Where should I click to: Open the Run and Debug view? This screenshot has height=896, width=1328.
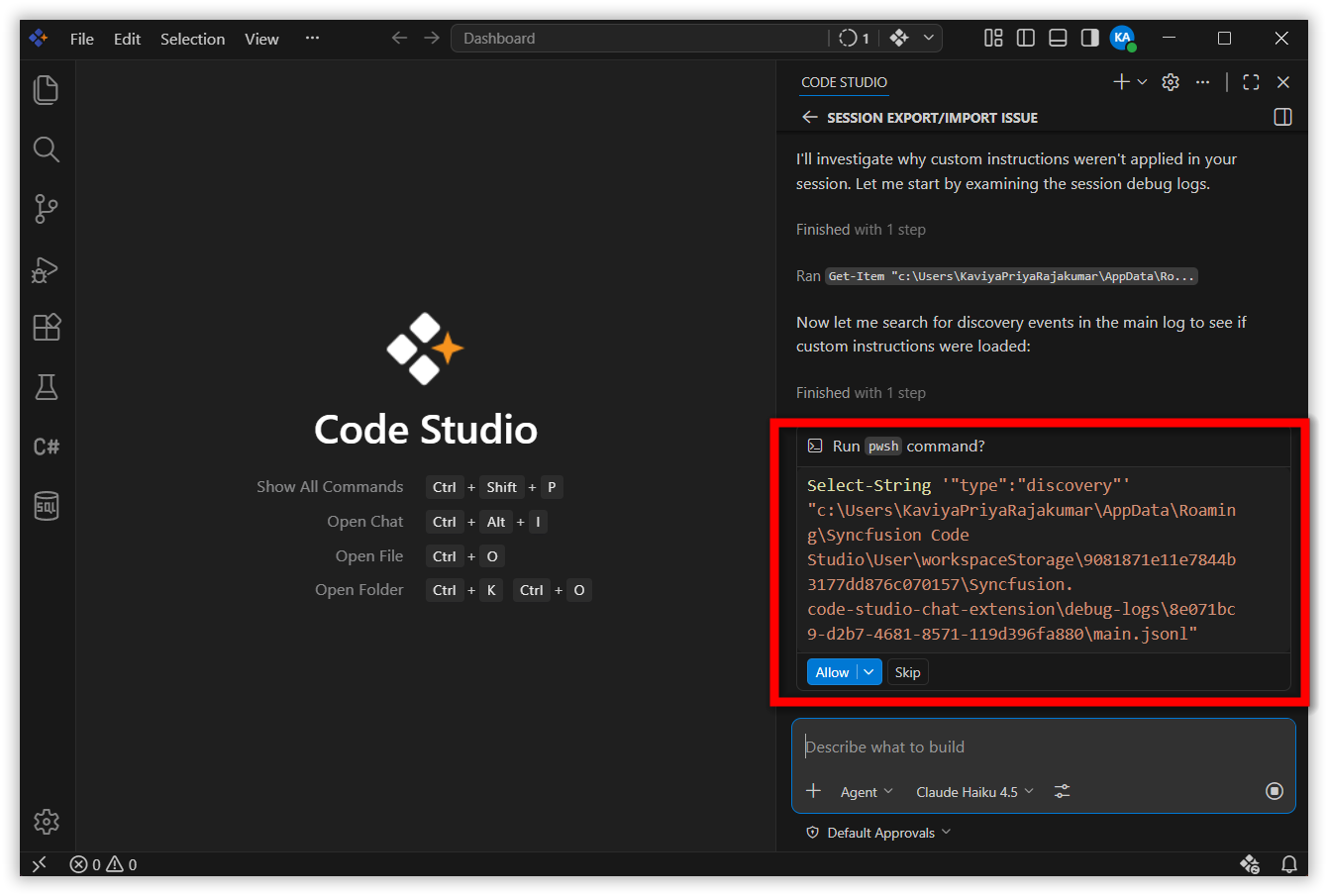coord(47,268)
